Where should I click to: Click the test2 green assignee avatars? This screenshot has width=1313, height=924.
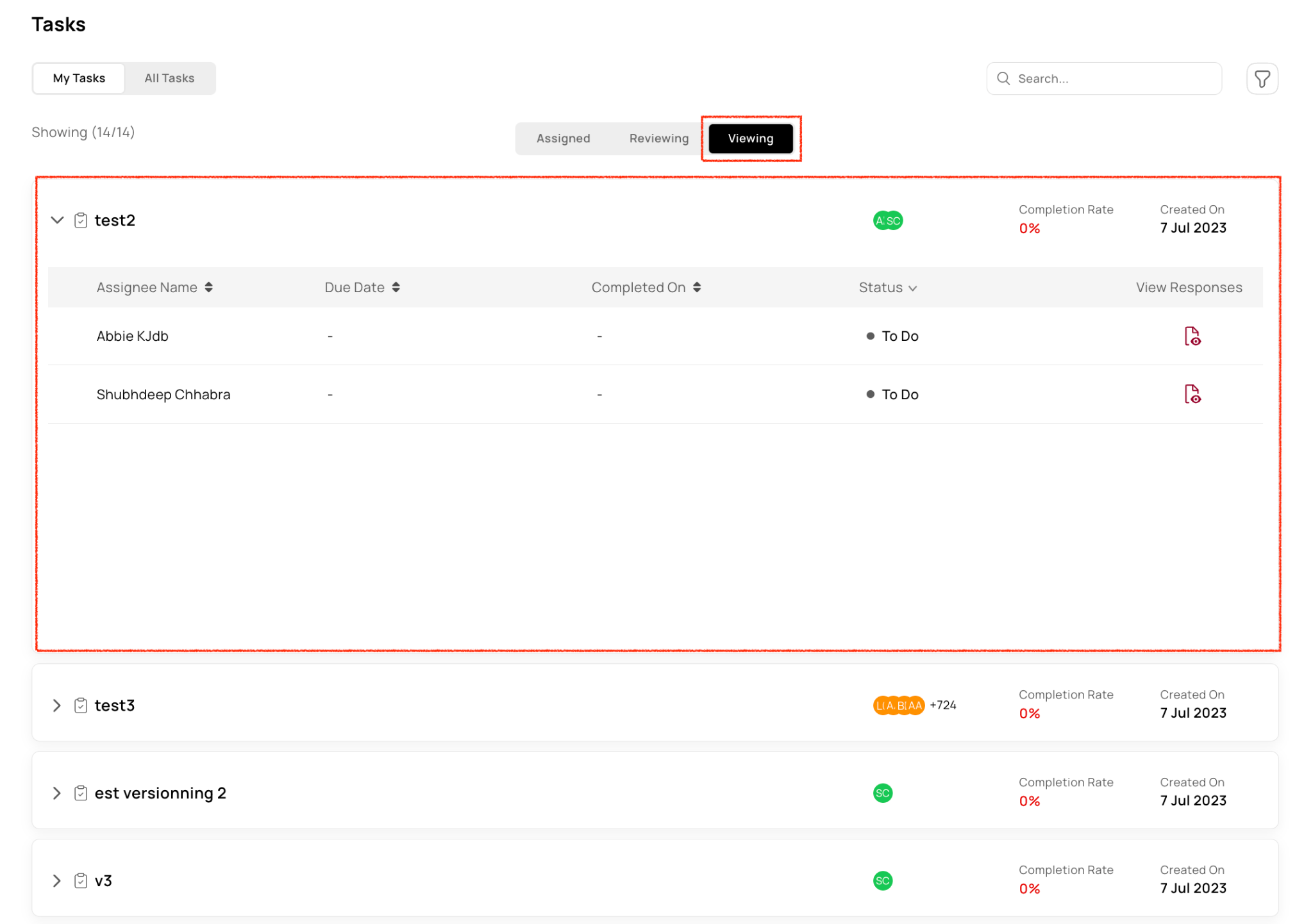coord(887,220)
